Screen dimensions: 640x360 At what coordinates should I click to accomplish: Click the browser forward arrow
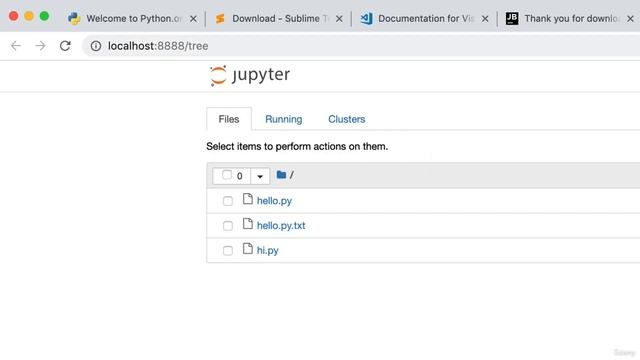pyautogui.click(x=40, y=46)
